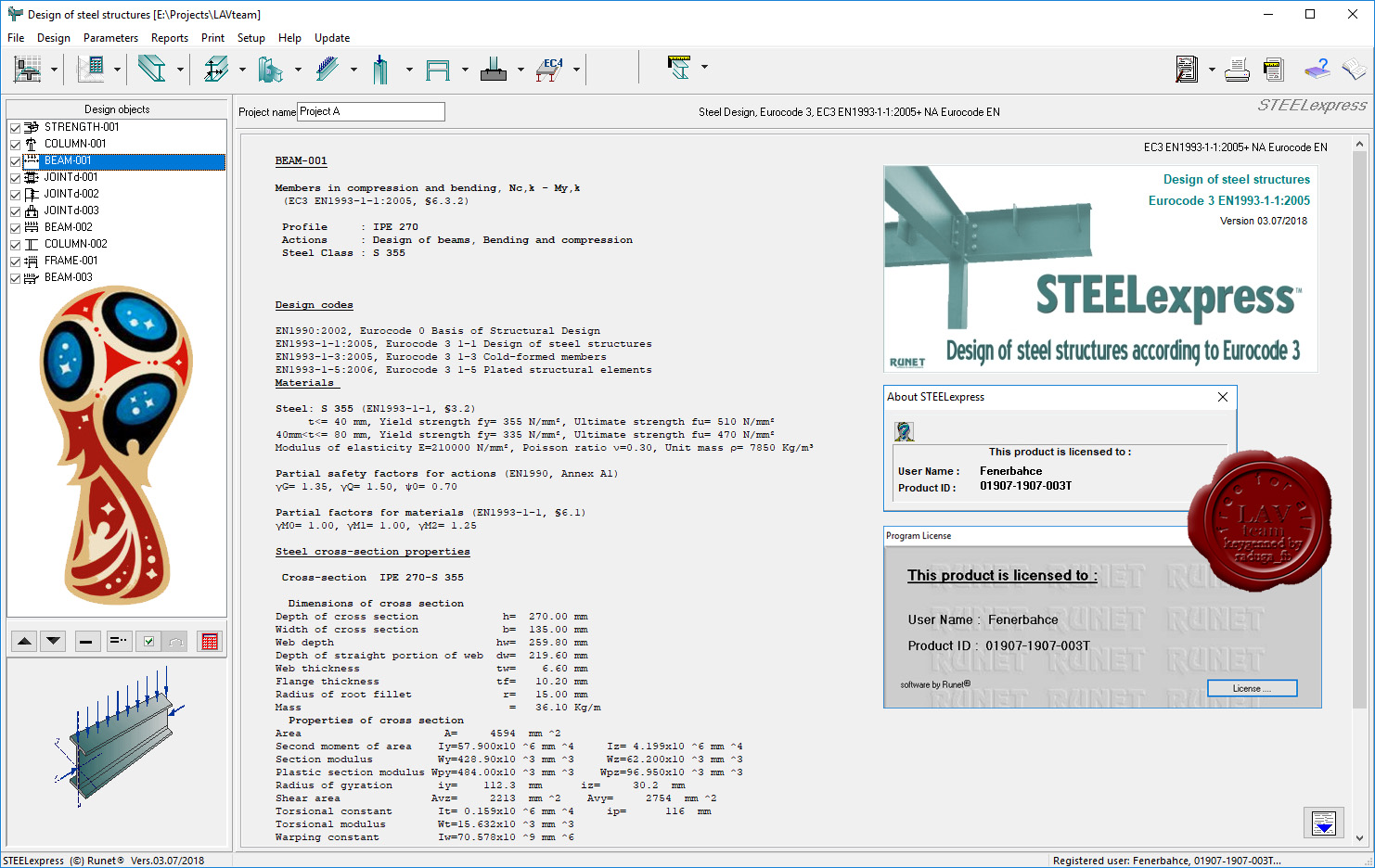This screenshot has width=1375, height=868.
Task: Select the steel joint connection icon
Action: [271, 69]
